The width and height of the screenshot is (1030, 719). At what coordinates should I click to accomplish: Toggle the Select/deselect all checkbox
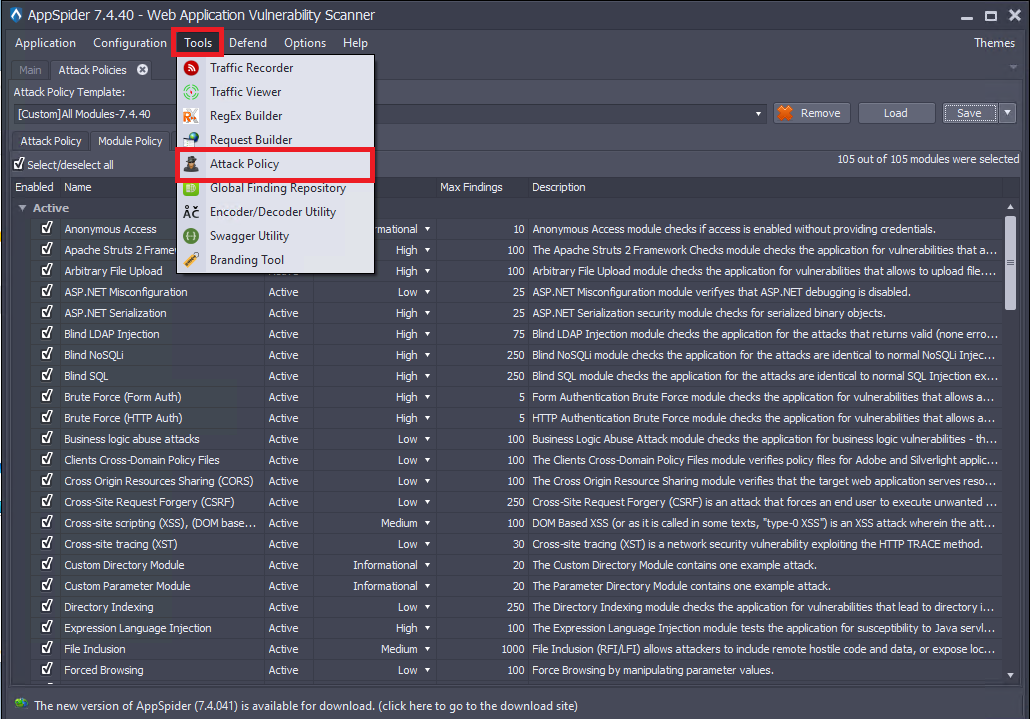19,164
